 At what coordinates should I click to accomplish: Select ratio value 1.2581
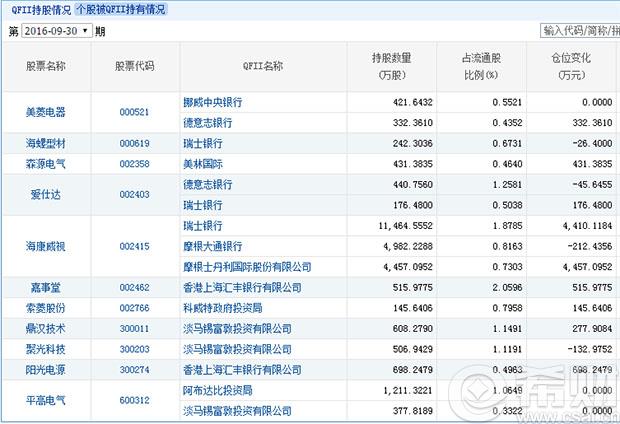(x=507, y=185)
